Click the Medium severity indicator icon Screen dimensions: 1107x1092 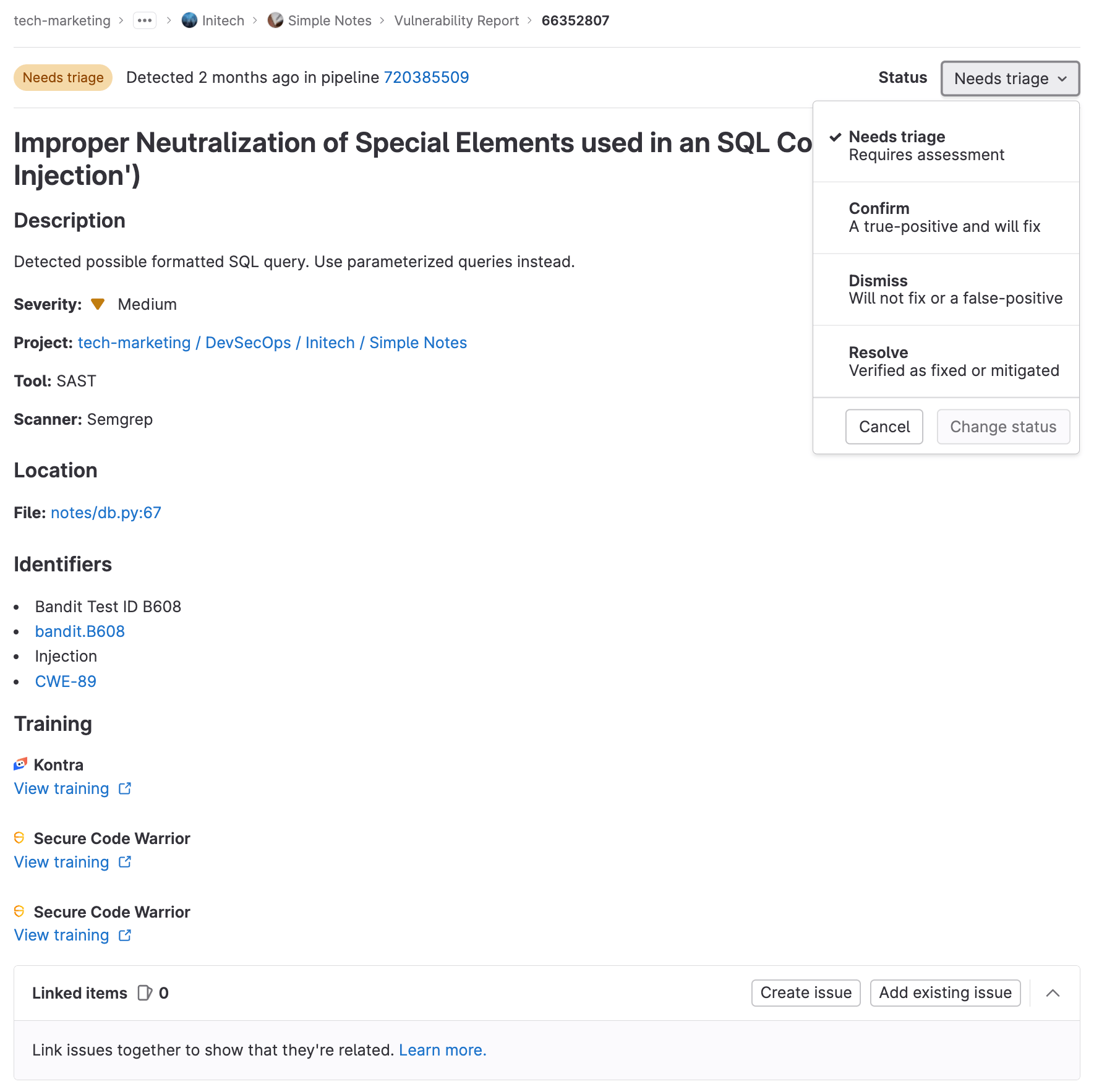[98, 304]
